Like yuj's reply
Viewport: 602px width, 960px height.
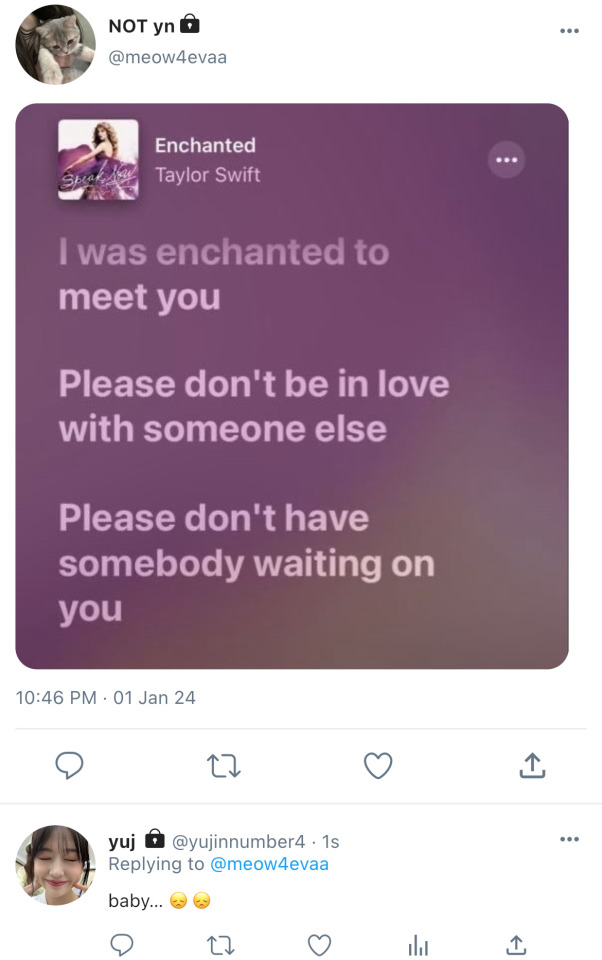319,944
